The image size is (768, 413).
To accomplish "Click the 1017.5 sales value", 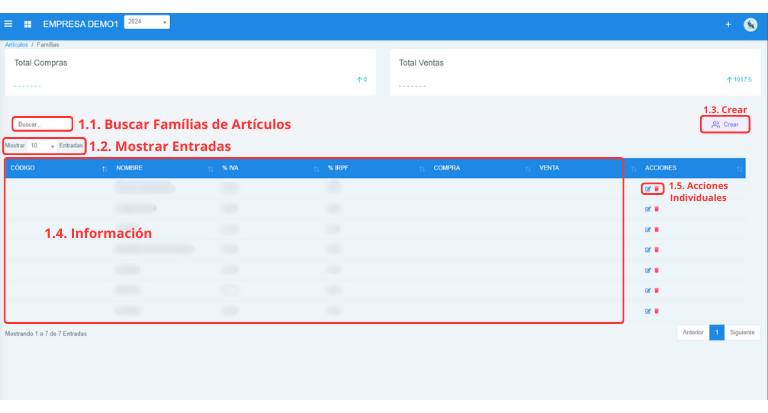I will [742, 79].
